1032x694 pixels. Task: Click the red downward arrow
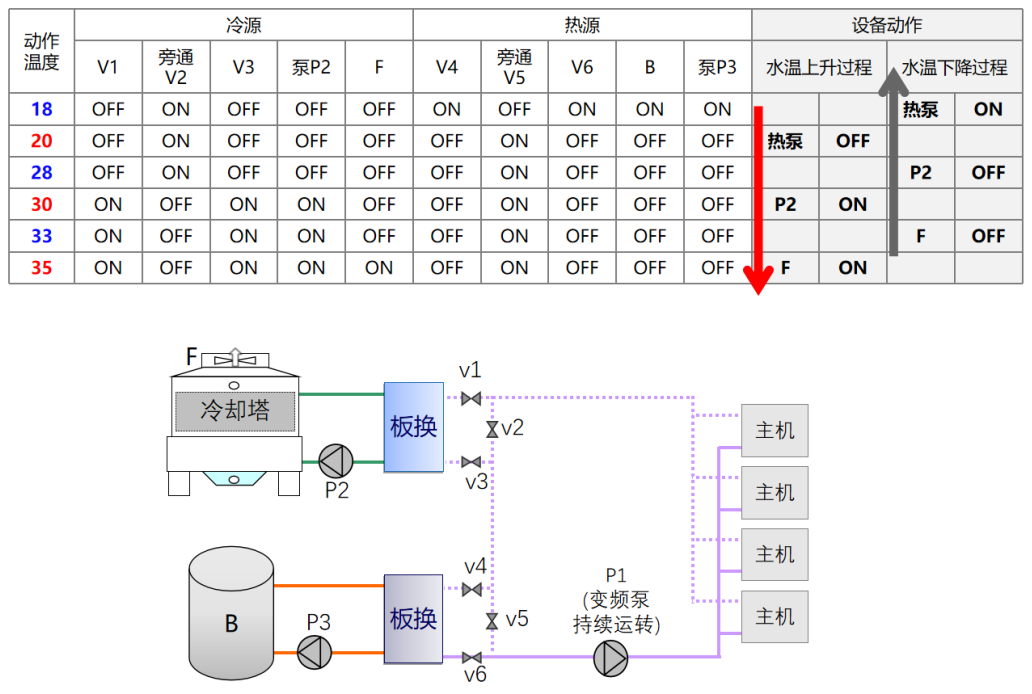coord(758,200)
